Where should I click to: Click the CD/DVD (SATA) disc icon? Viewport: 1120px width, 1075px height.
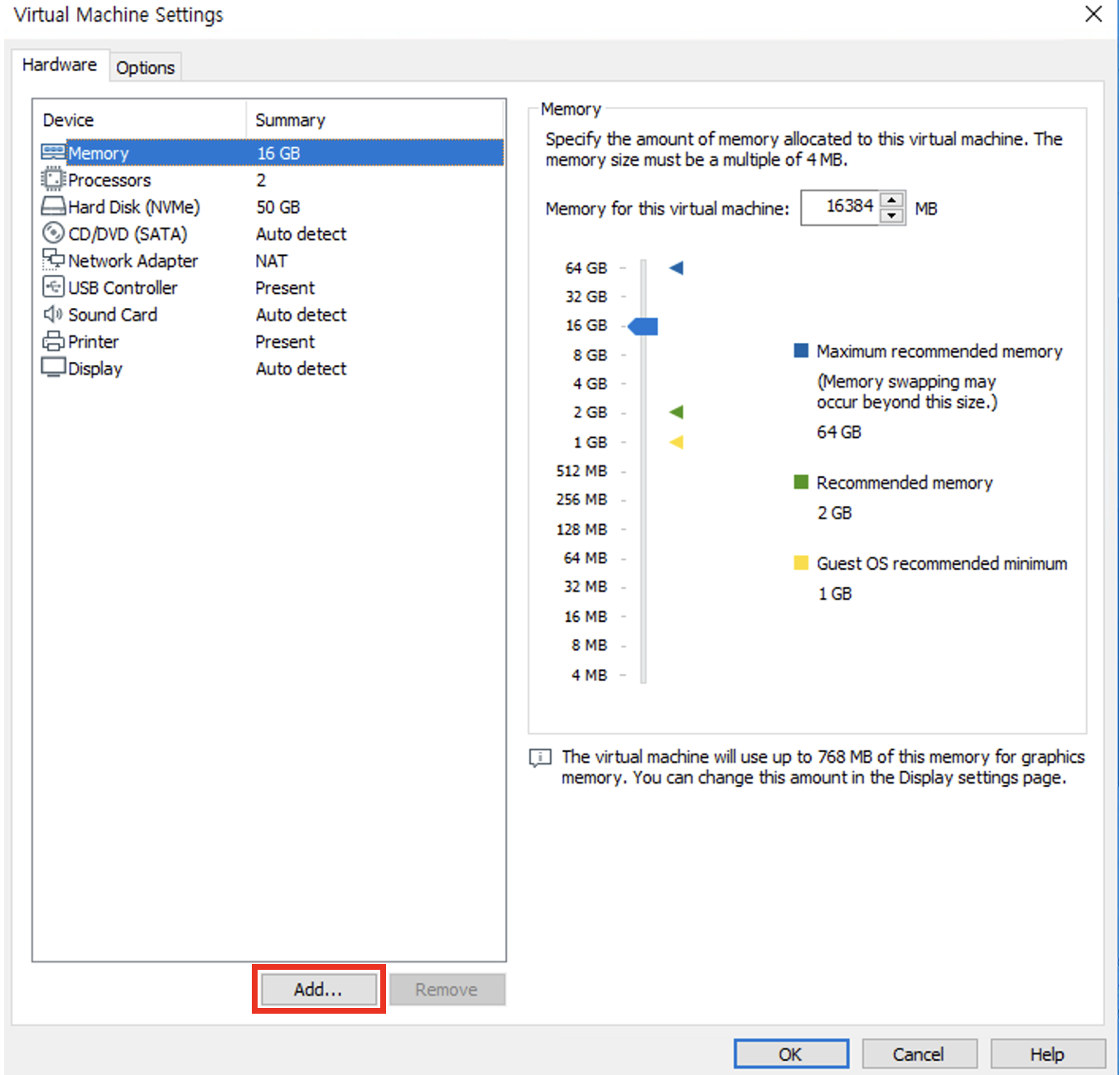click(x=53, y=233)
